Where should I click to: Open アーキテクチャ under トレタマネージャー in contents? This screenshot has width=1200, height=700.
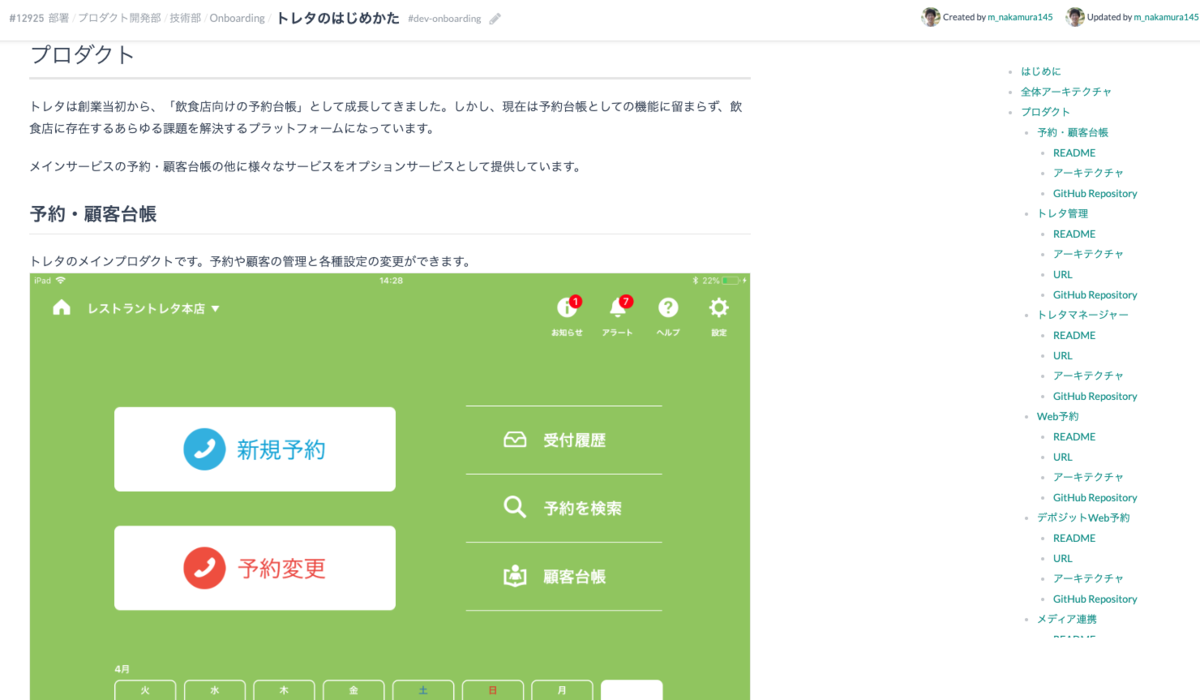(x=1088, y=376)
